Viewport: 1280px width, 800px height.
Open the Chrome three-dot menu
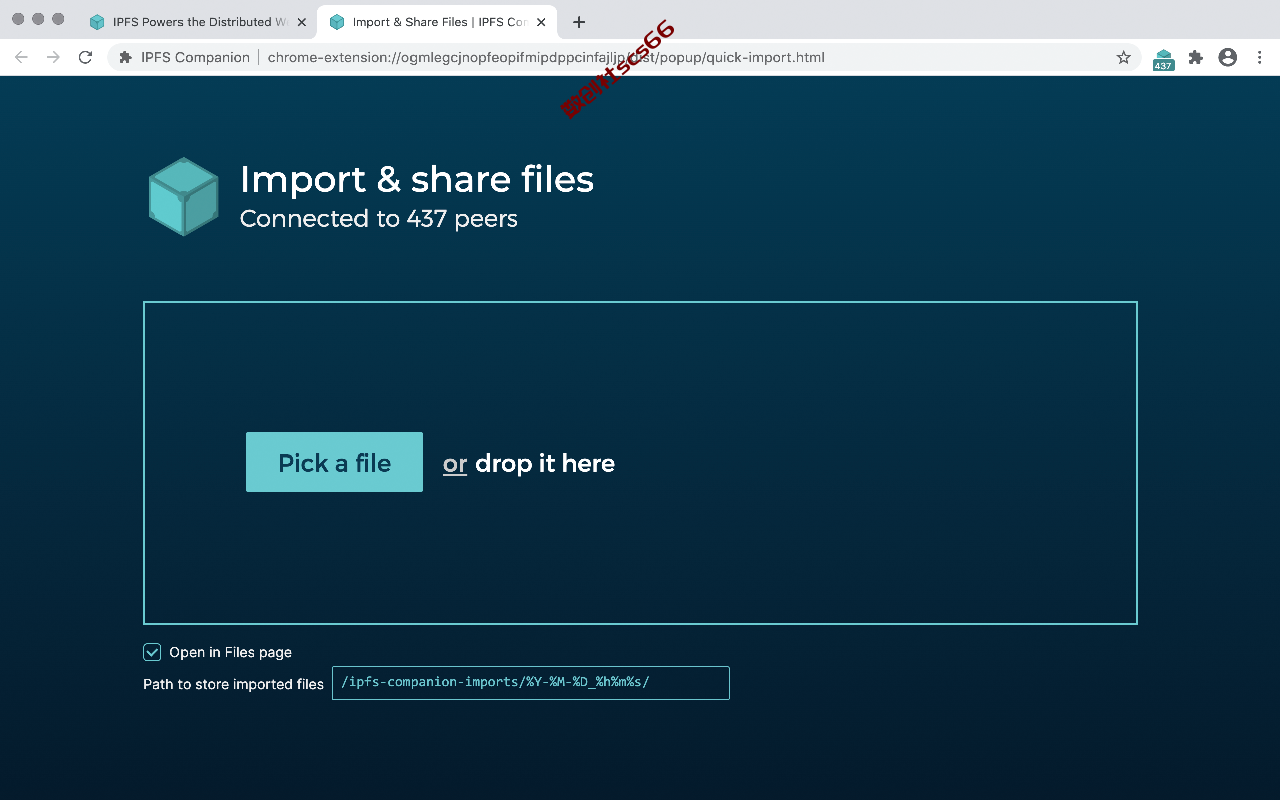1258,57
